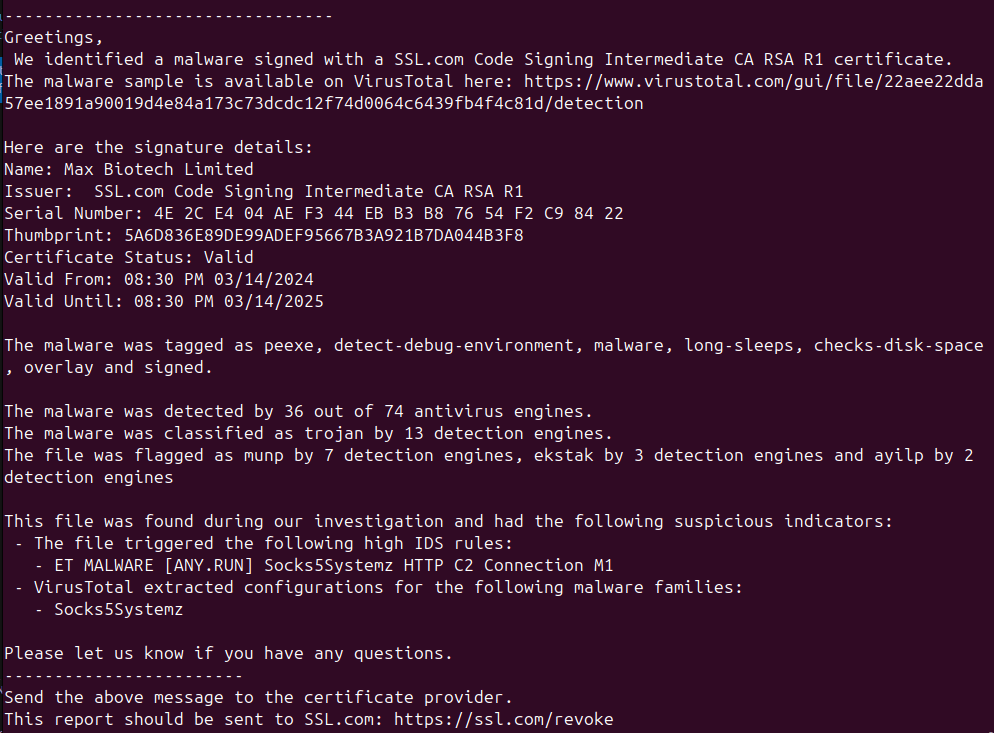The height and width of the screenshot is (733, 994).
Task: Click the top dashed separator line
Action: [168, 16]
